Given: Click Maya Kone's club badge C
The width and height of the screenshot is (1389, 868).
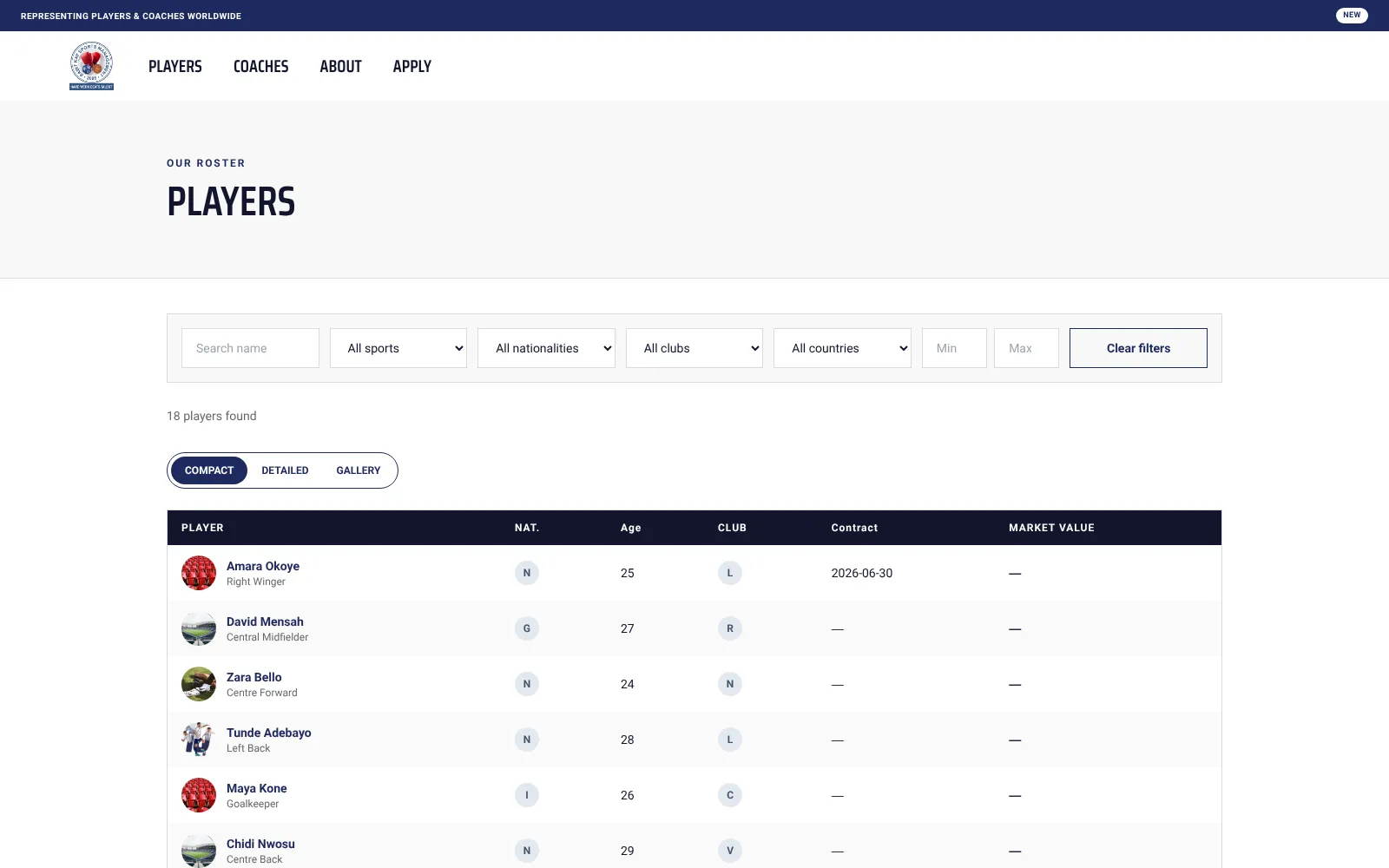Looking at the screenshot, I should pyautogui.click(x=730, y=795).
